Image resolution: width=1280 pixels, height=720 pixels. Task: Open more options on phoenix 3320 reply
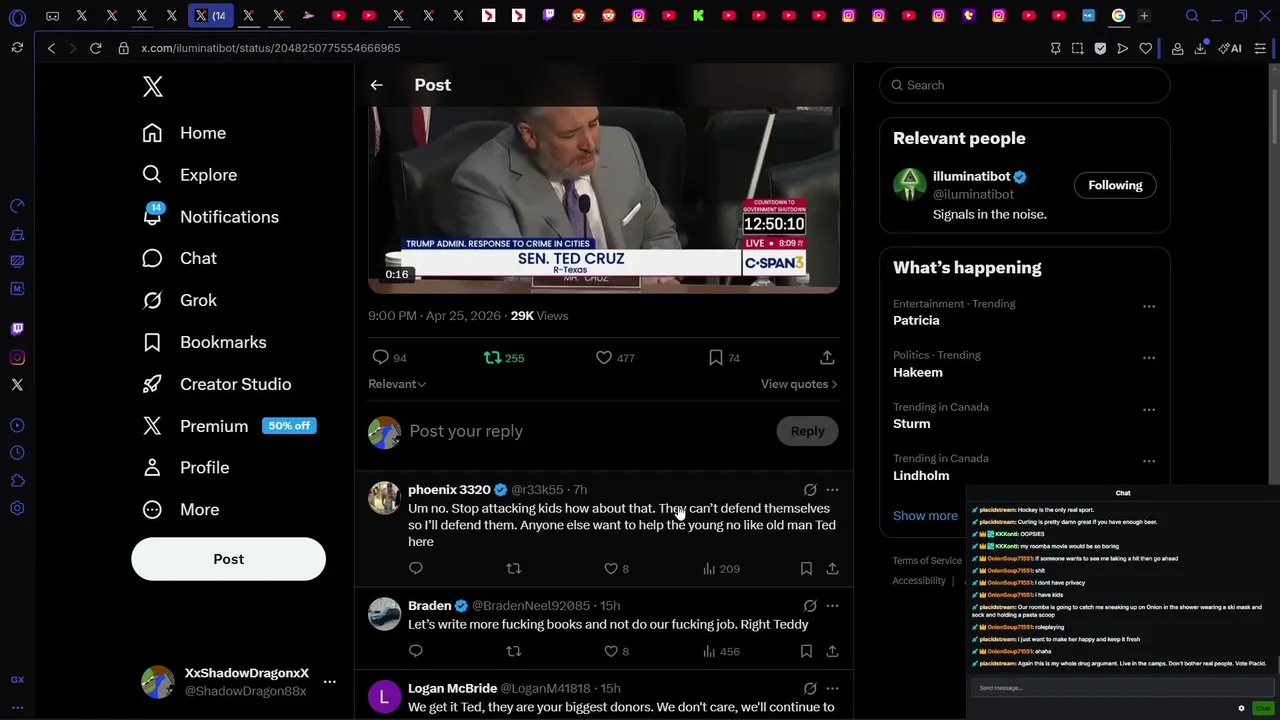[832, 490]
